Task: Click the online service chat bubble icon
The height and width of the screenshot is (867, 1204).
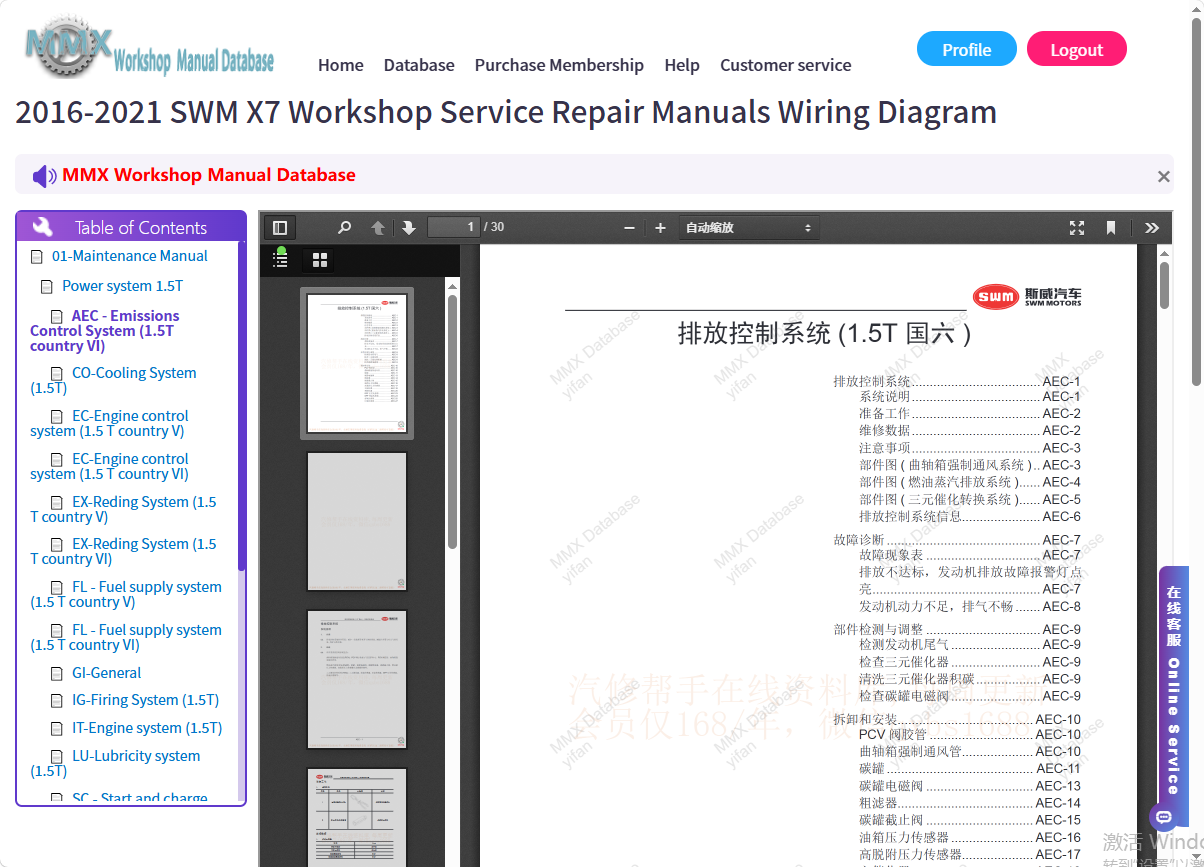Action: 1163,816
